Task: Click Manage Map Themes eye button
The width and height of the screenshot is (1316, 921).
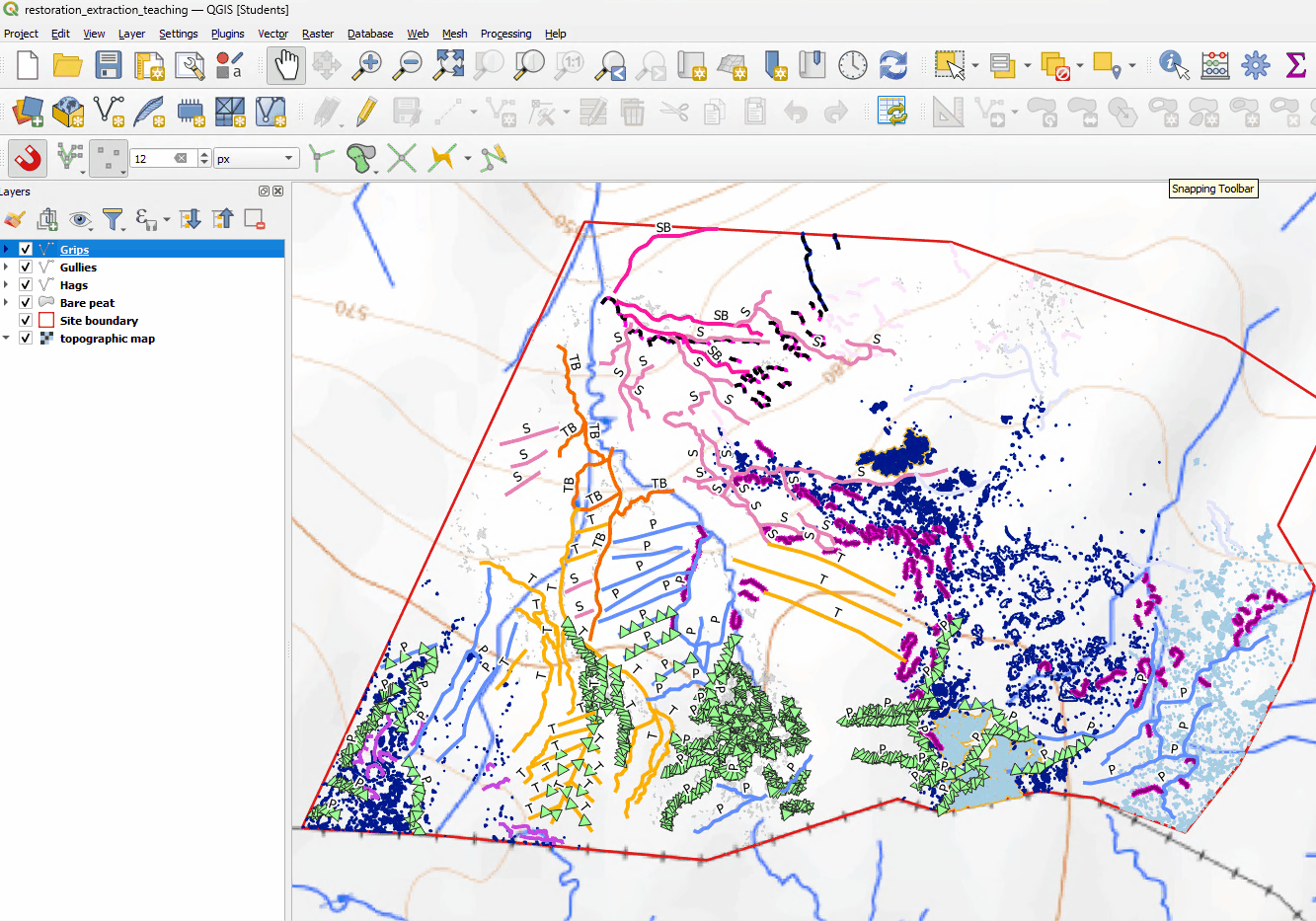Action: [79, 219]
